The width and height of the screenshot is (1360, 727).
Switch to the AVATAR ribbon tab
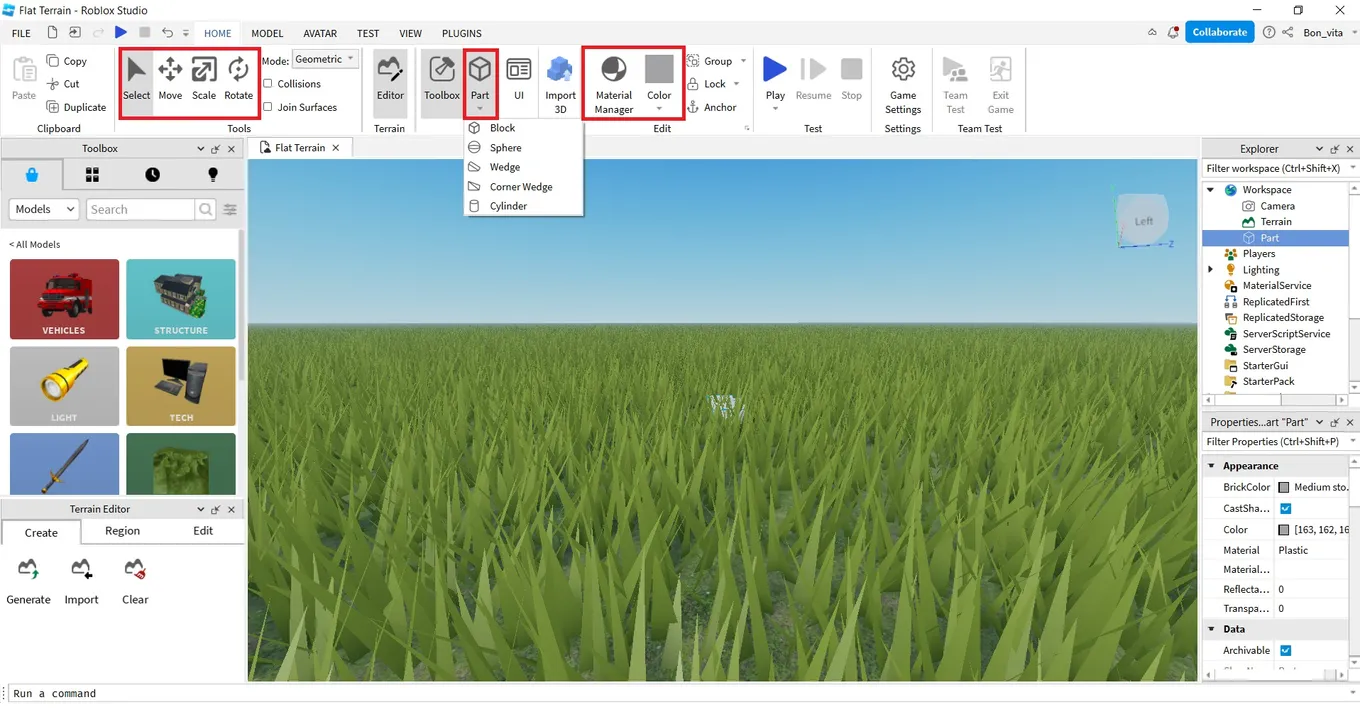coord(320,33)
